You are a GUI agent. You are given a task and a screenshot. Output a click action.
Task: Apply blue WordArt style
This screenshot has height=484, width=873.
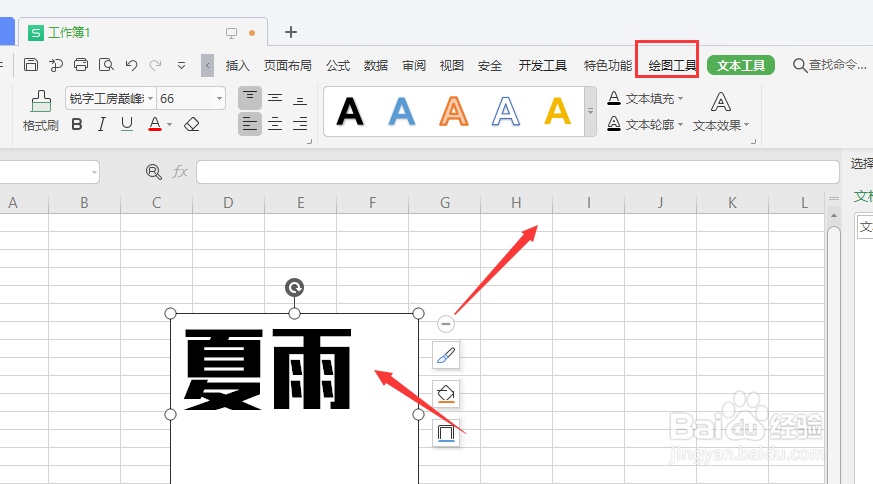pos(401,111)
